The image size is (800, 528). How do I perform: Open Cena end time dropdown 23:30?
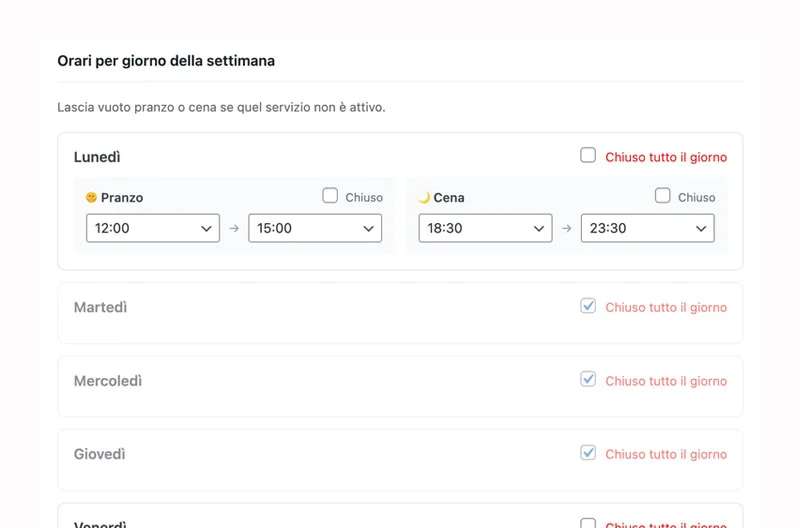(x=647, y=228)
